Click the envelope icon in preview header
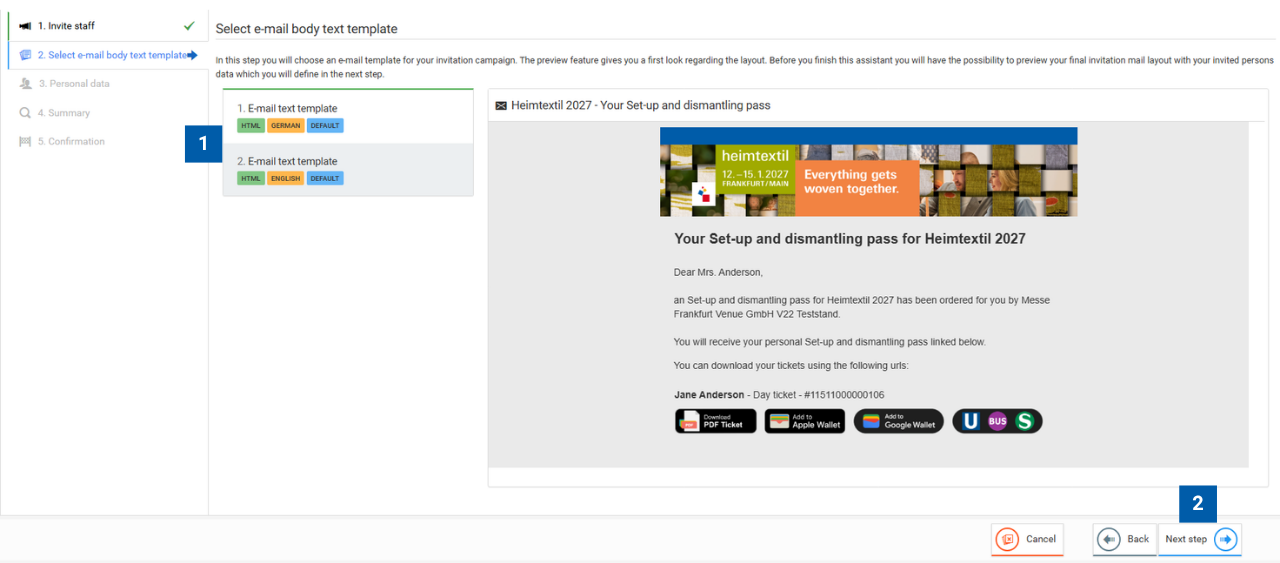 501,105
